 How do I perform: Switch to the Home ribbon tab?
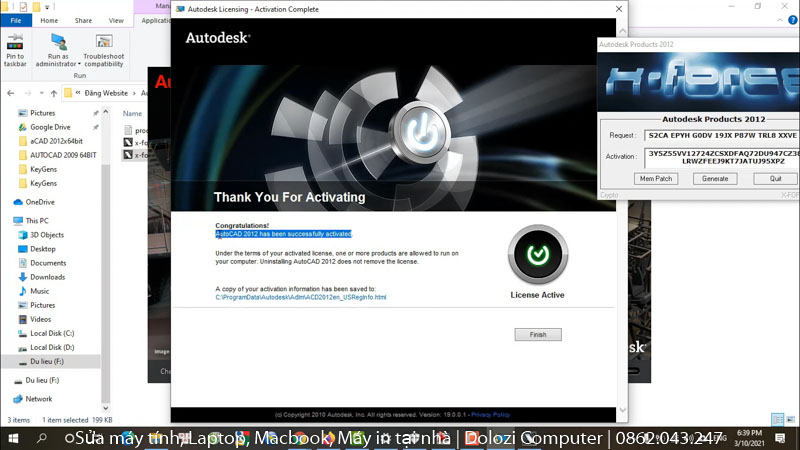pyautogui.click(x=49, y=20)
